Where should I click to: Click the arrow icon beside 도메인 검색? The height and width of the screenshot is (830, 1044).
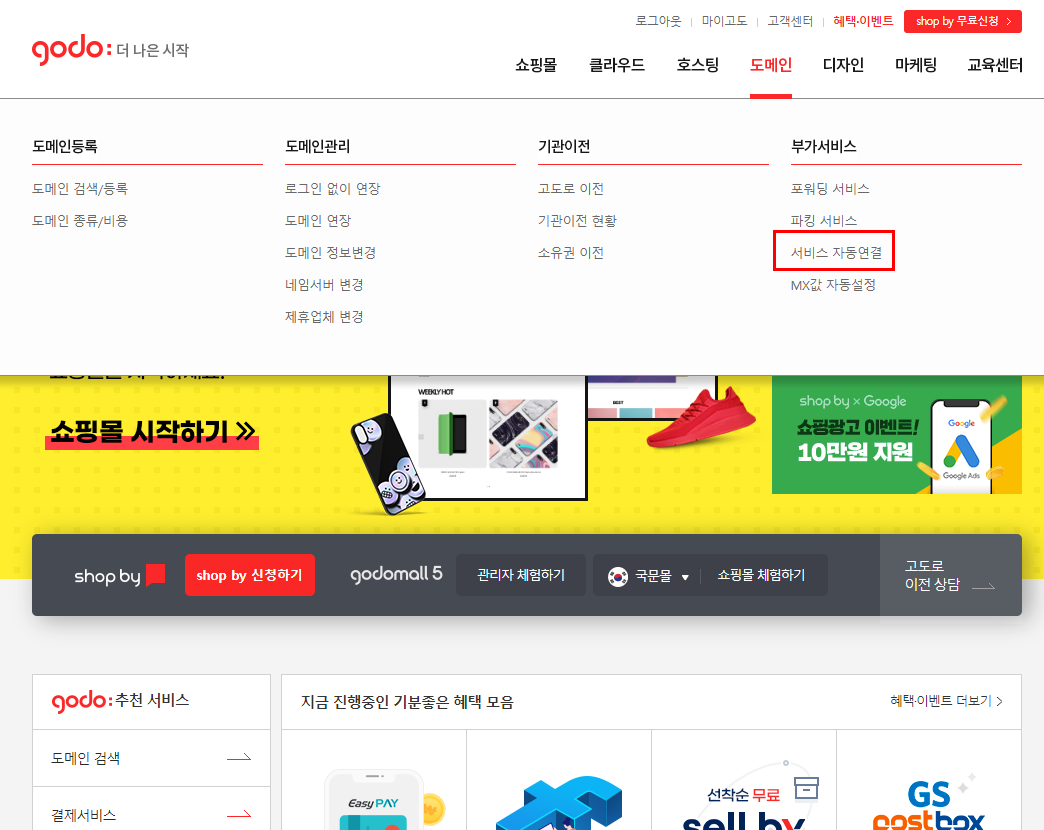239,757
